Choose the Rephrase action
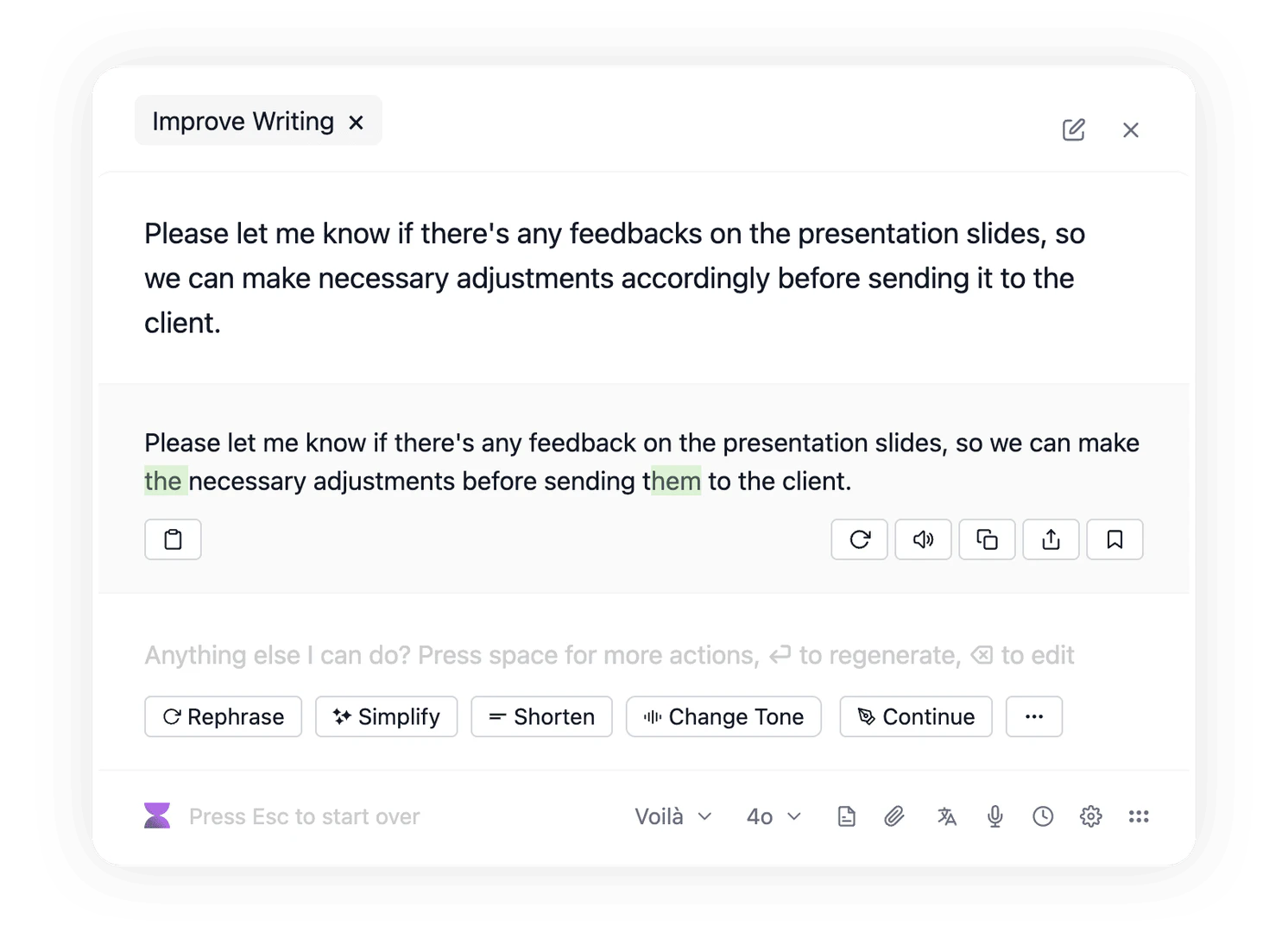Screen dimensions: 1288x932 point(223,716)
